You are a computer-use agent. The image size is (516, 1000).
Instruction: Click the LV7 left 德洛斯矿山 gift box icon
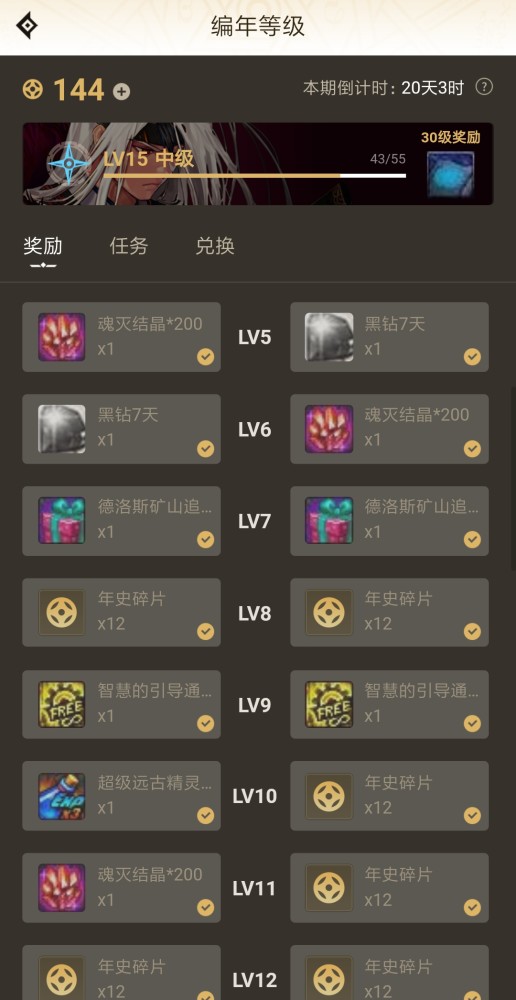point(62,521)
